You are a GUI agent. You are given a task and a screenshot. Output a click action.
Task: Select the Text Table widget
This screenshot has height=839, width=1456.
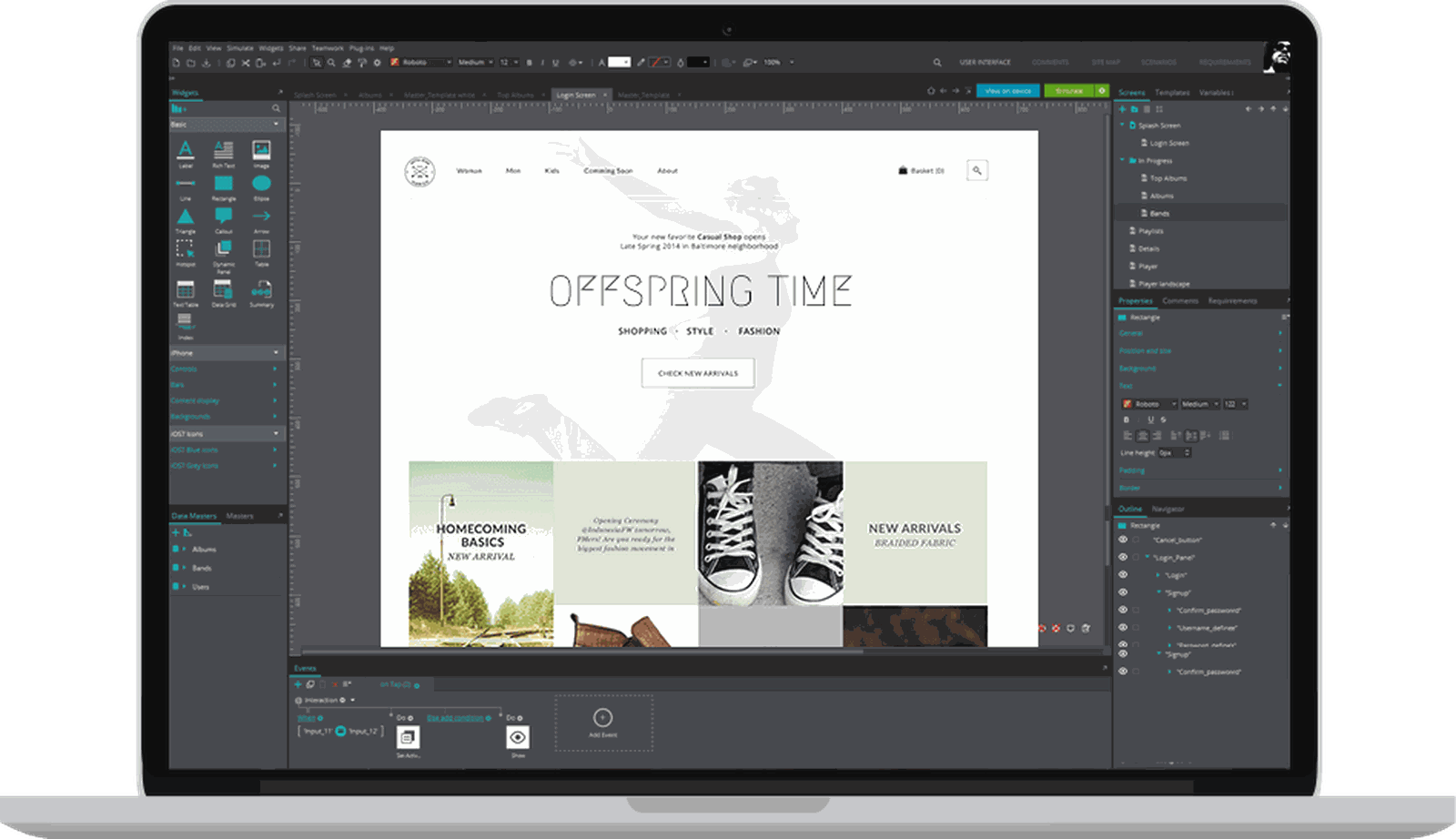pos(186,293)
